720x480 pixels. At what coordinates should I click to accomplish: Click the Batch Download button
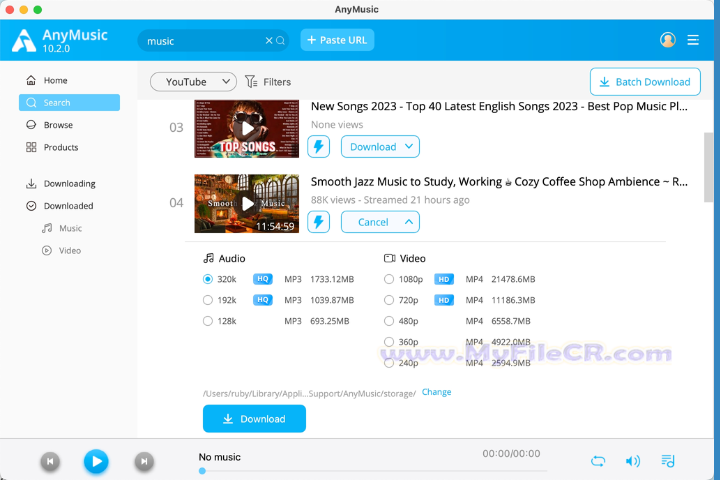[645, 82]
